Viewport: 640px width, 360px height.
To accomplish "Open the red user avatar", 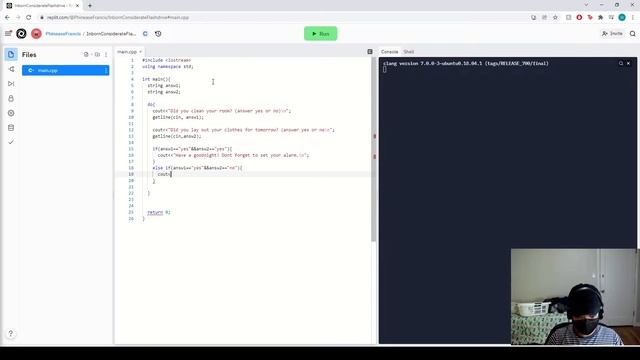I will (x=36, y=33).
